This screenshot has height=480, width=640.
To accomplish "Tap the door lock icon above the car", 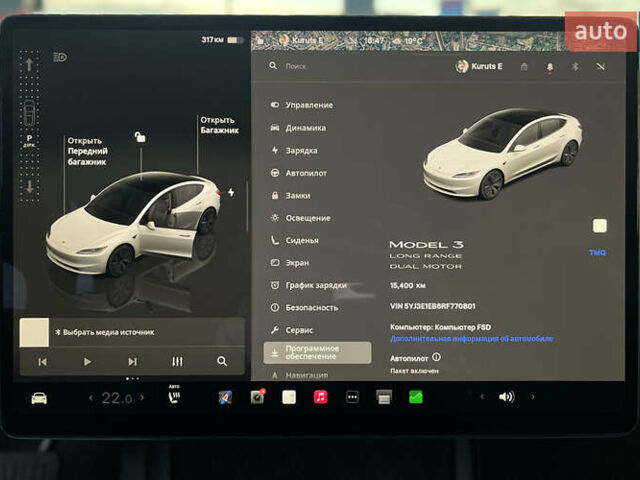I will (x=140, y=137).
